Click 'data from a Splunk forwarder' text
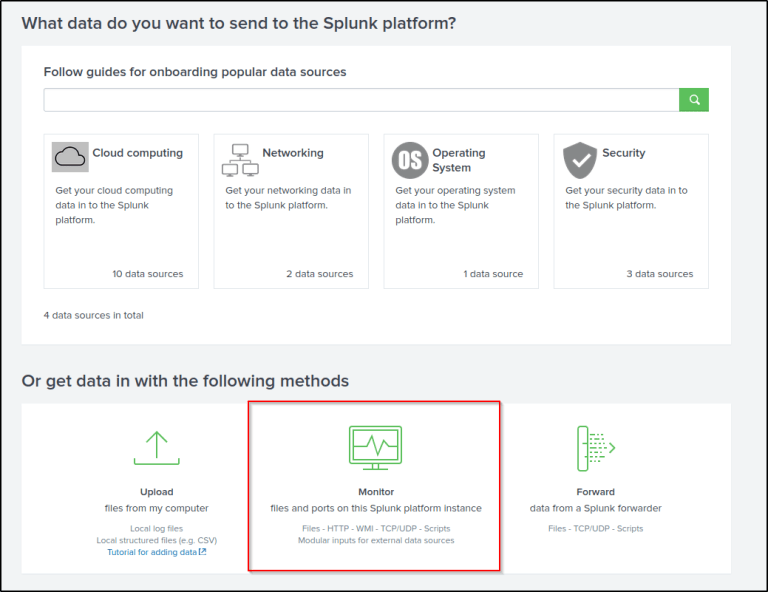Image resolution: width=768 pixels, height=592 pixels. [x=596, y=508]
